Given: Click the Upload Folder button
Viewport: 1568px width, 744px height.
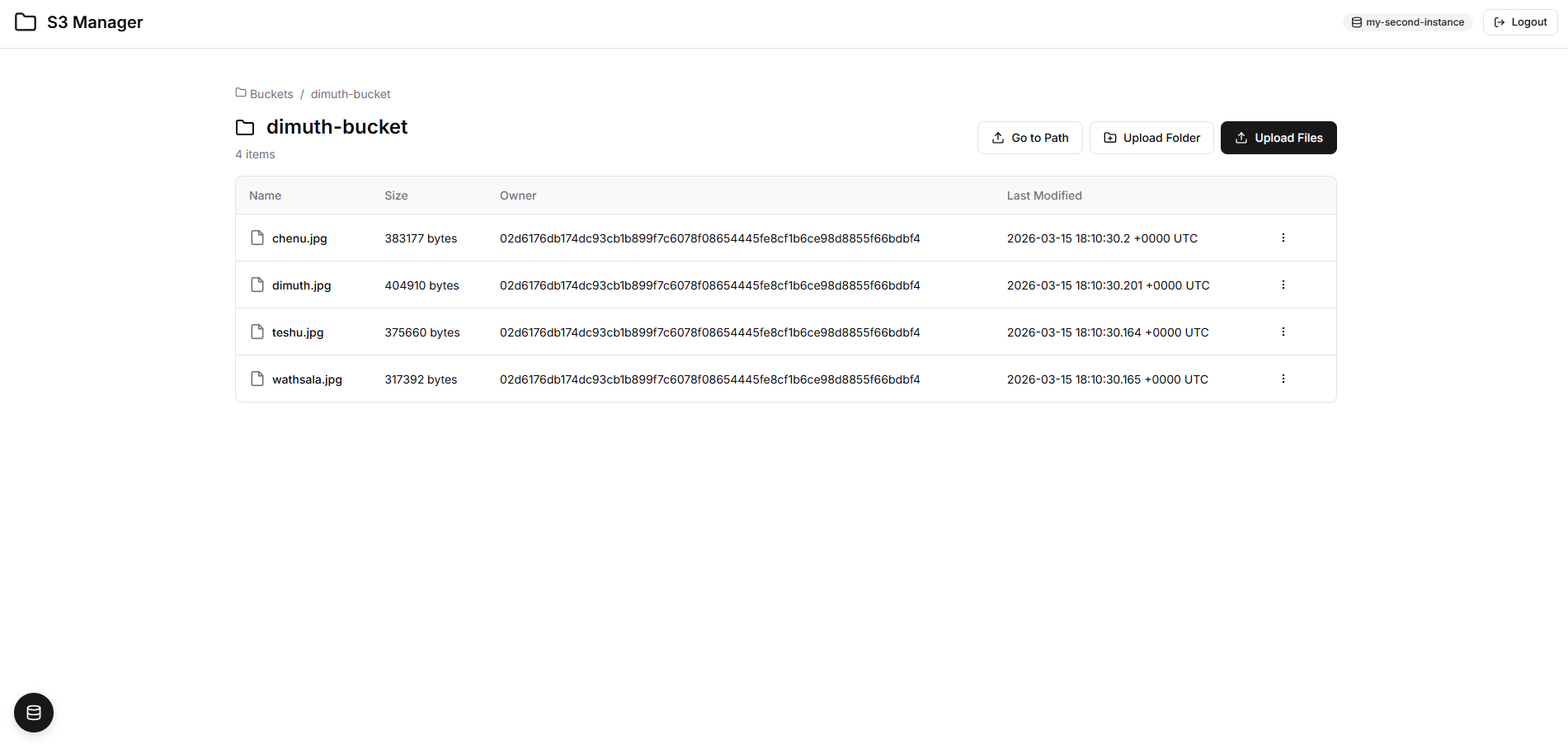Looking at the screenshot, I should tap(1151, 138).
